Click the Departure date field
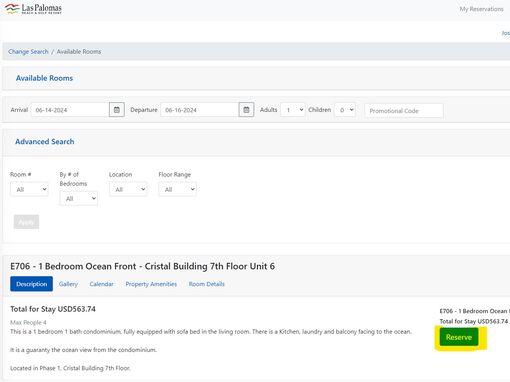 (200, 110)
